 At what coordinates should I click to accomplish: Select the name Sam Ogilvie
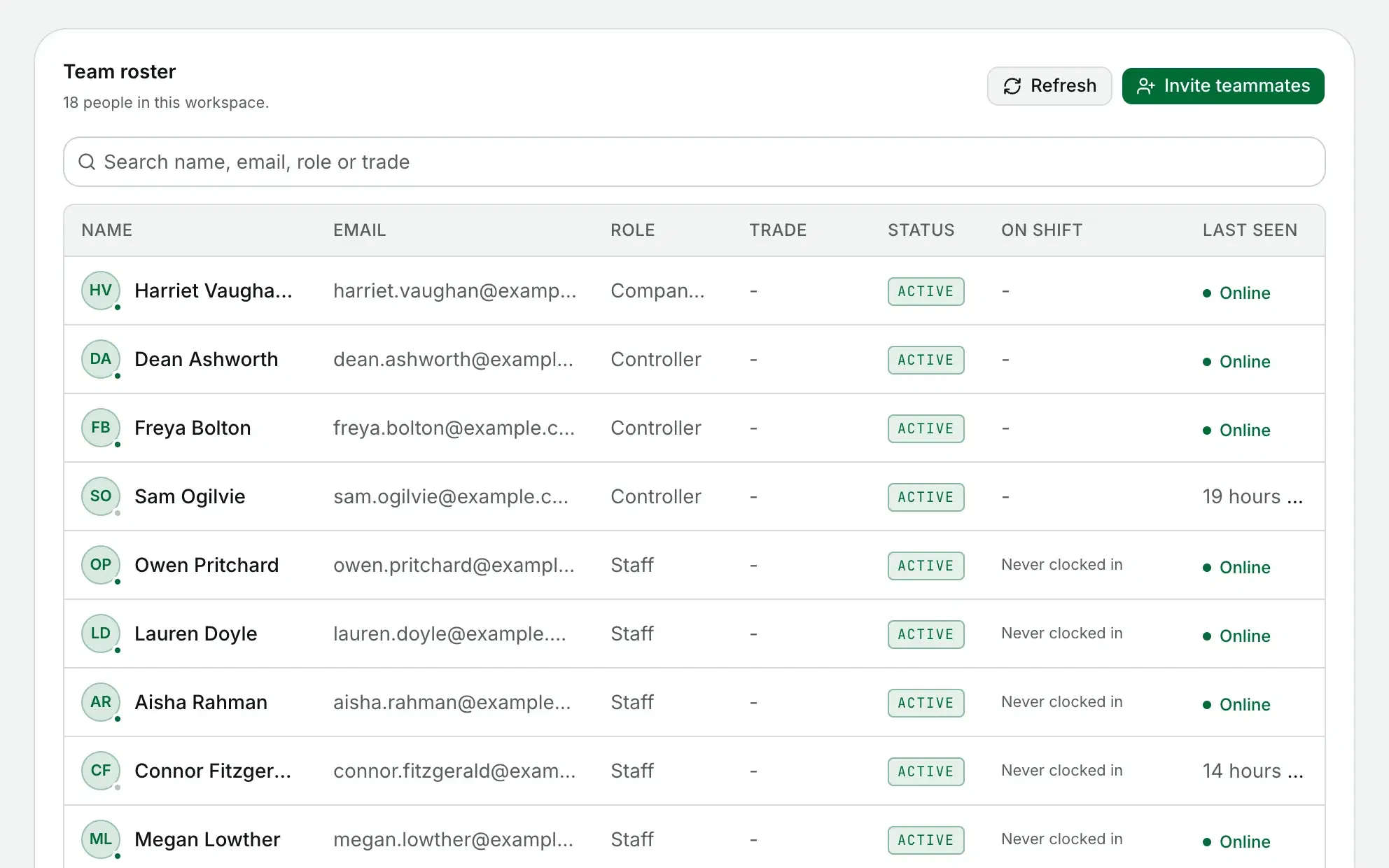click(190, 496)
